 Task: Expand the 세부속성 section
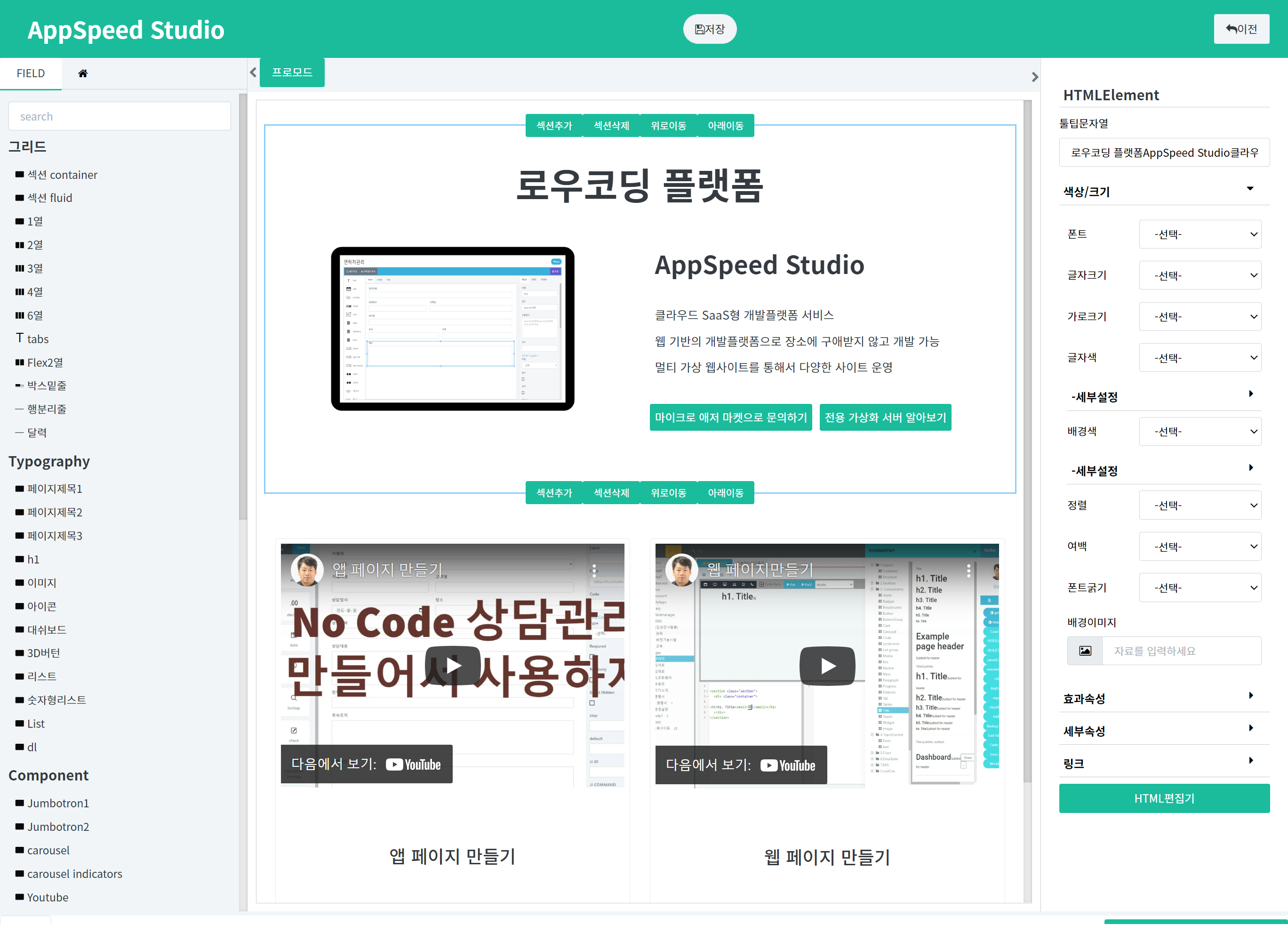tap(1164, 730)
